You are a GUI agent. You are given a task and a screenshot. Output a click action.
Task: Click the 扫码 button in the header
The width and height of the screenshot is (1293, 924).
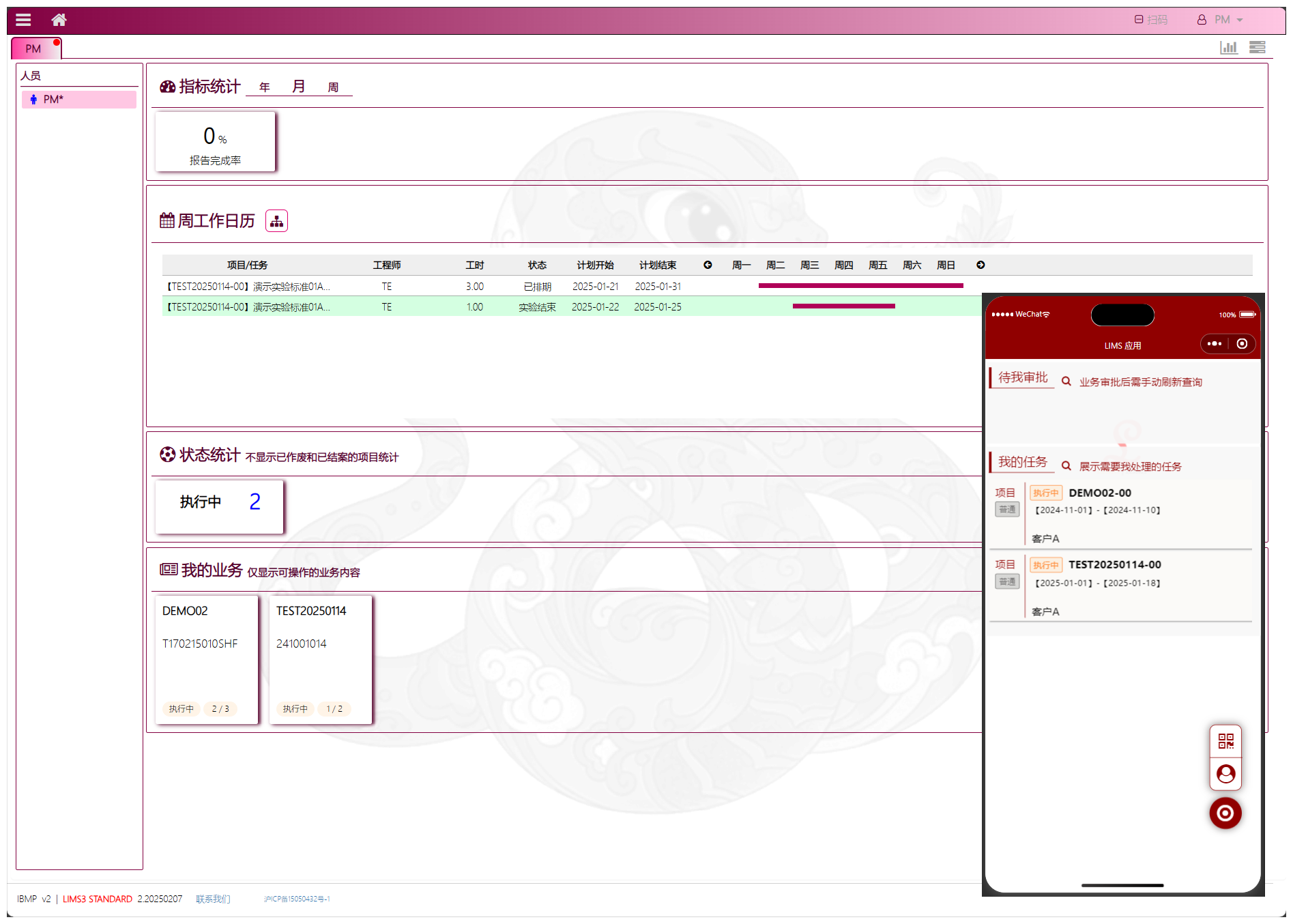click(x=1151, y=20)
